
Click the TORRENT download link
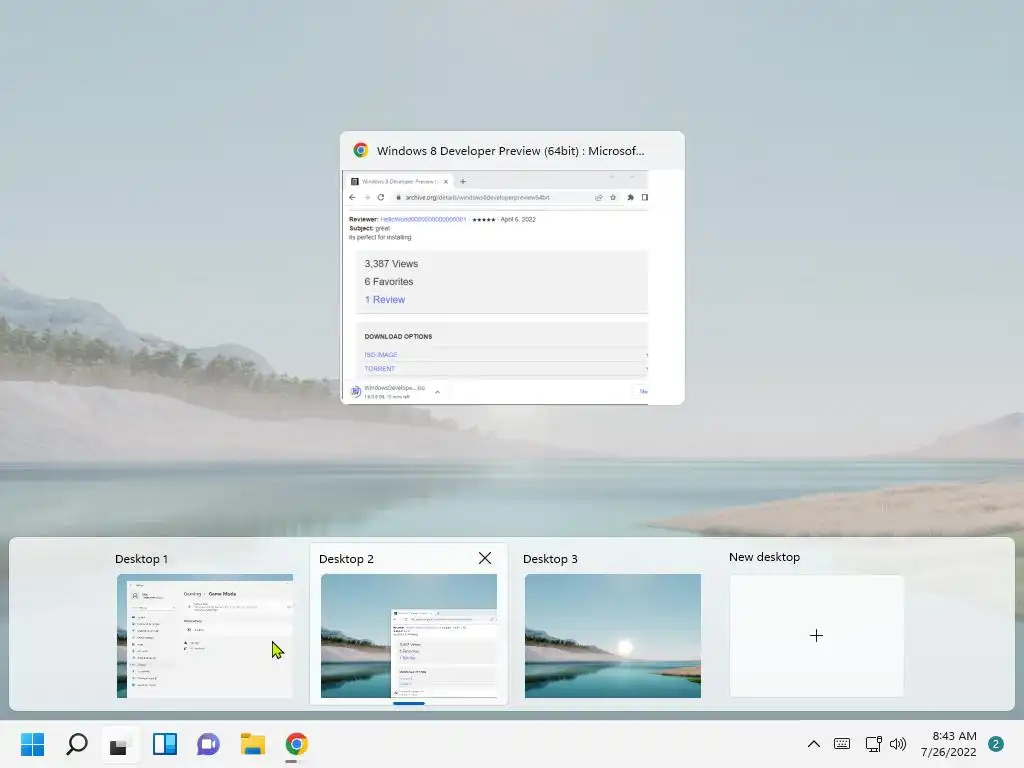click(x=379, y=369)
